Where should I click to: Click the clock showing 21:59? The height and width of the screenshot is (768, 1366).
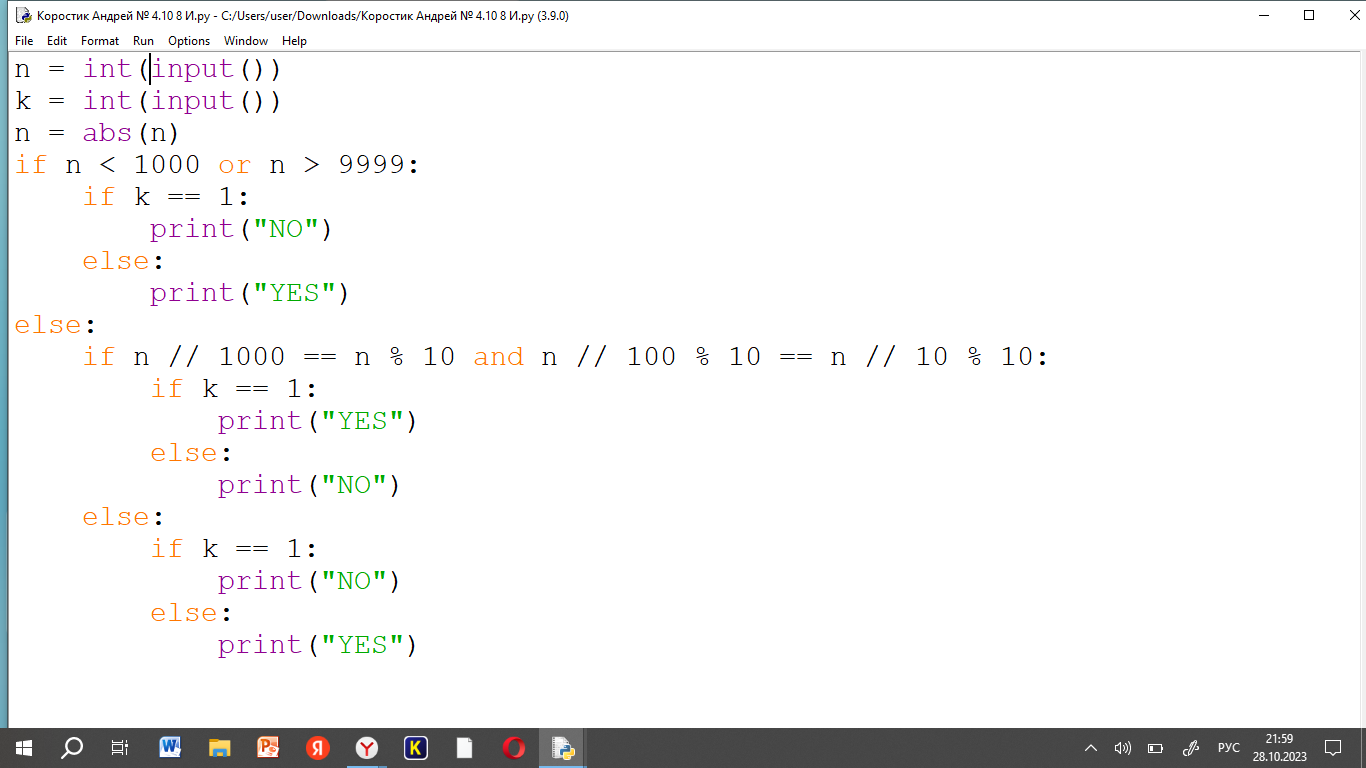pos(1278,747)
